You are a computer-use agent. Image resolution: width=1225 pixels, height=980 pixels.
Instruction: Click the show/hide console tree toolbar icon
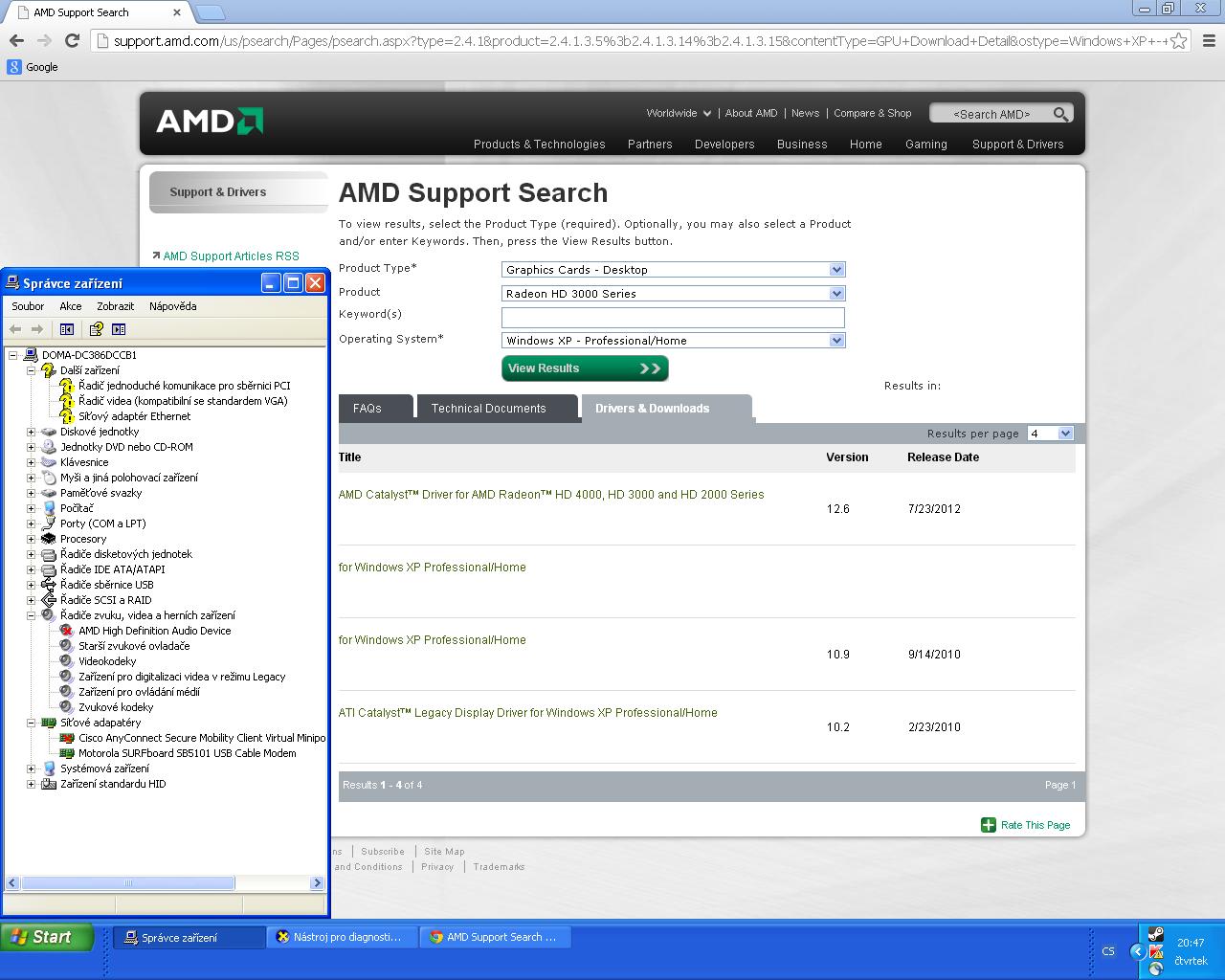(x=66, y=329)
